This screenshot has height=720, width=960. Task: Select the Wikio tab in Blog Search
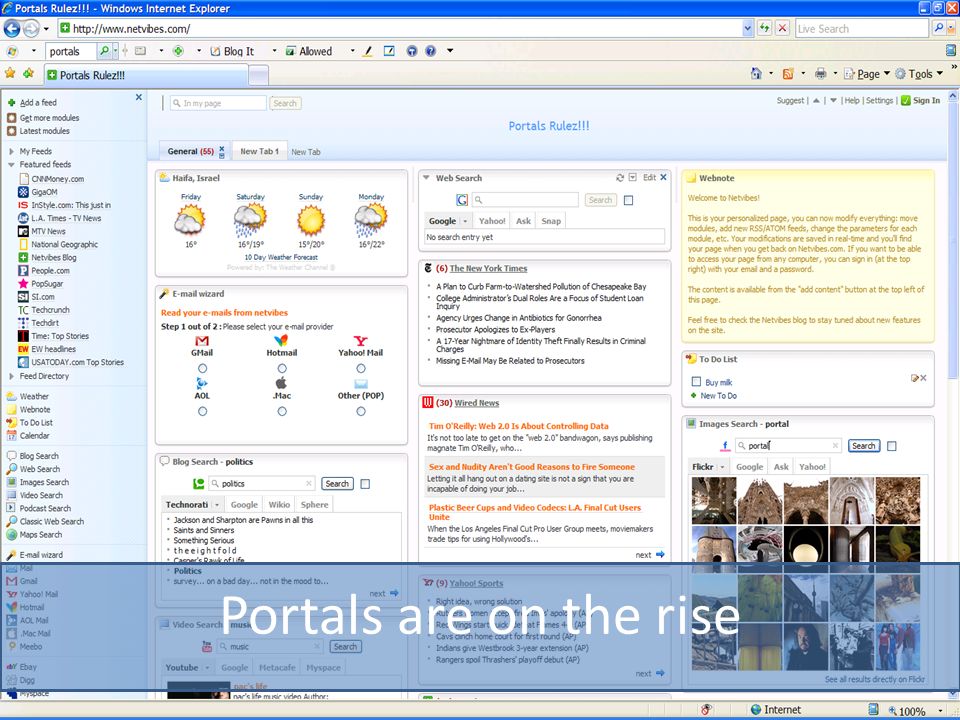(279, 505)
